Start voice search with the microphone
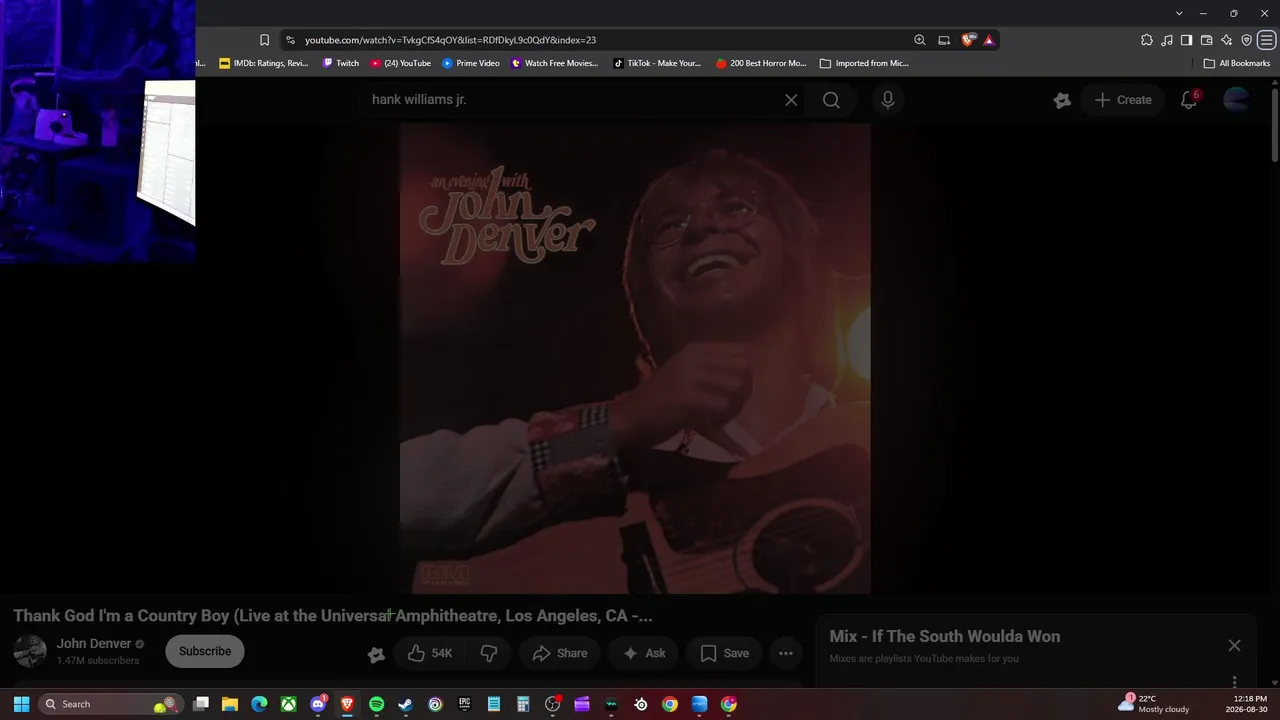The width and height of the screenshot is (1280, 720). (887, 100)
